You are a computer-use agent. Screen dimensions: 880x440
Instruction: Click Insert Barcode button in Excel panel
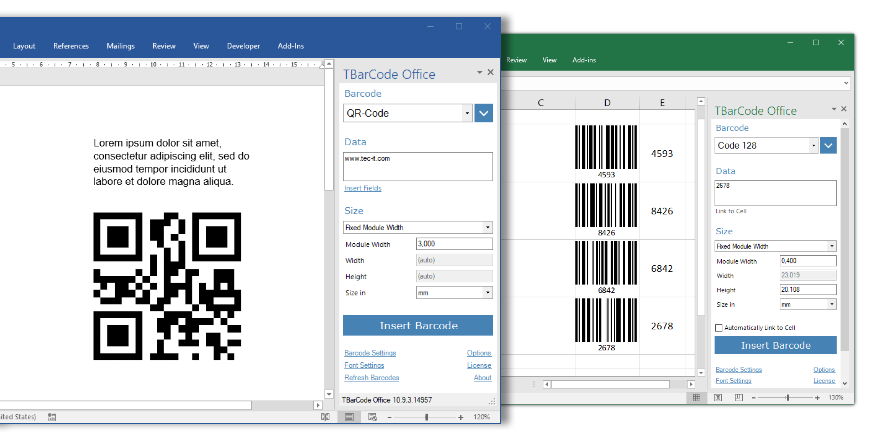(x=776, y=345)
